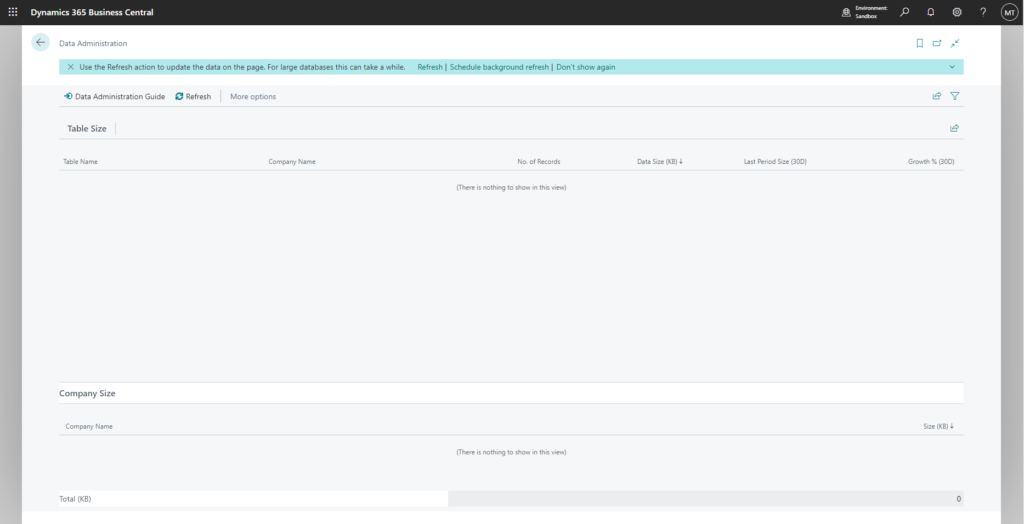Bookmark this Data Administration page
The height and width of the screenshot is (524, 1024).
click(920, 43)
